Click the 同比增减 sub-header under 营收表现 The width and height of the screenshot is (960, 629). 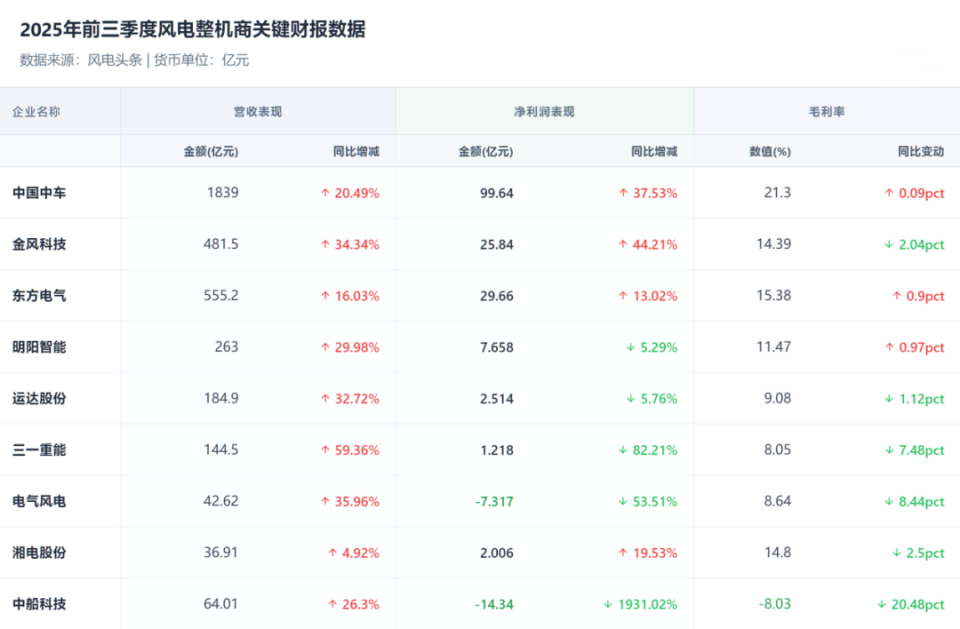coord(355,151)
